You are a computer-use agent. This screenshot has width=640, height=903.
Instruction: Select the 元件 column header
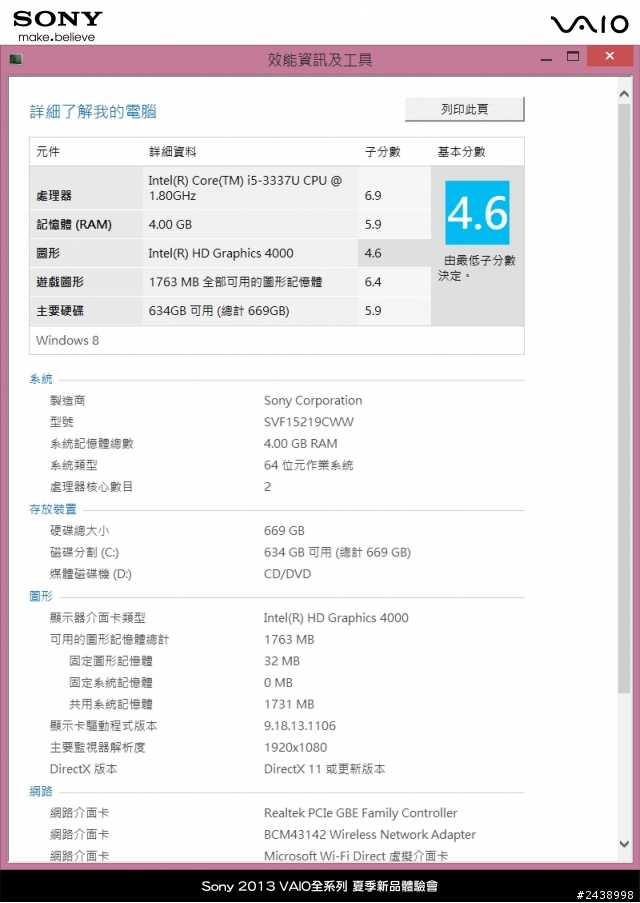[48, 151]
